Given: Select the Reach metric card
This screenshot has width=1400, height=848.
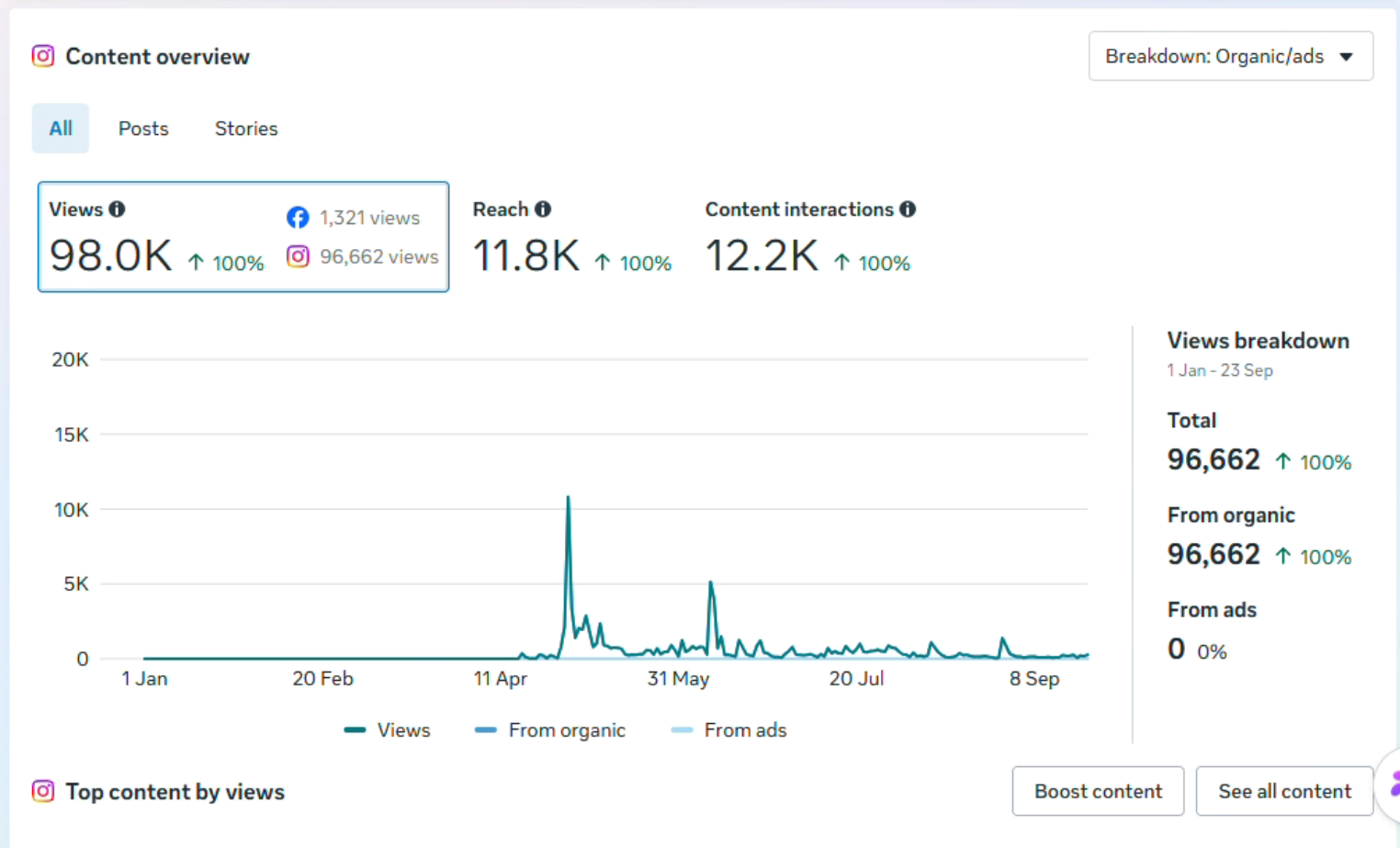Looking at the screenshot, I should [x=571, y=237].
